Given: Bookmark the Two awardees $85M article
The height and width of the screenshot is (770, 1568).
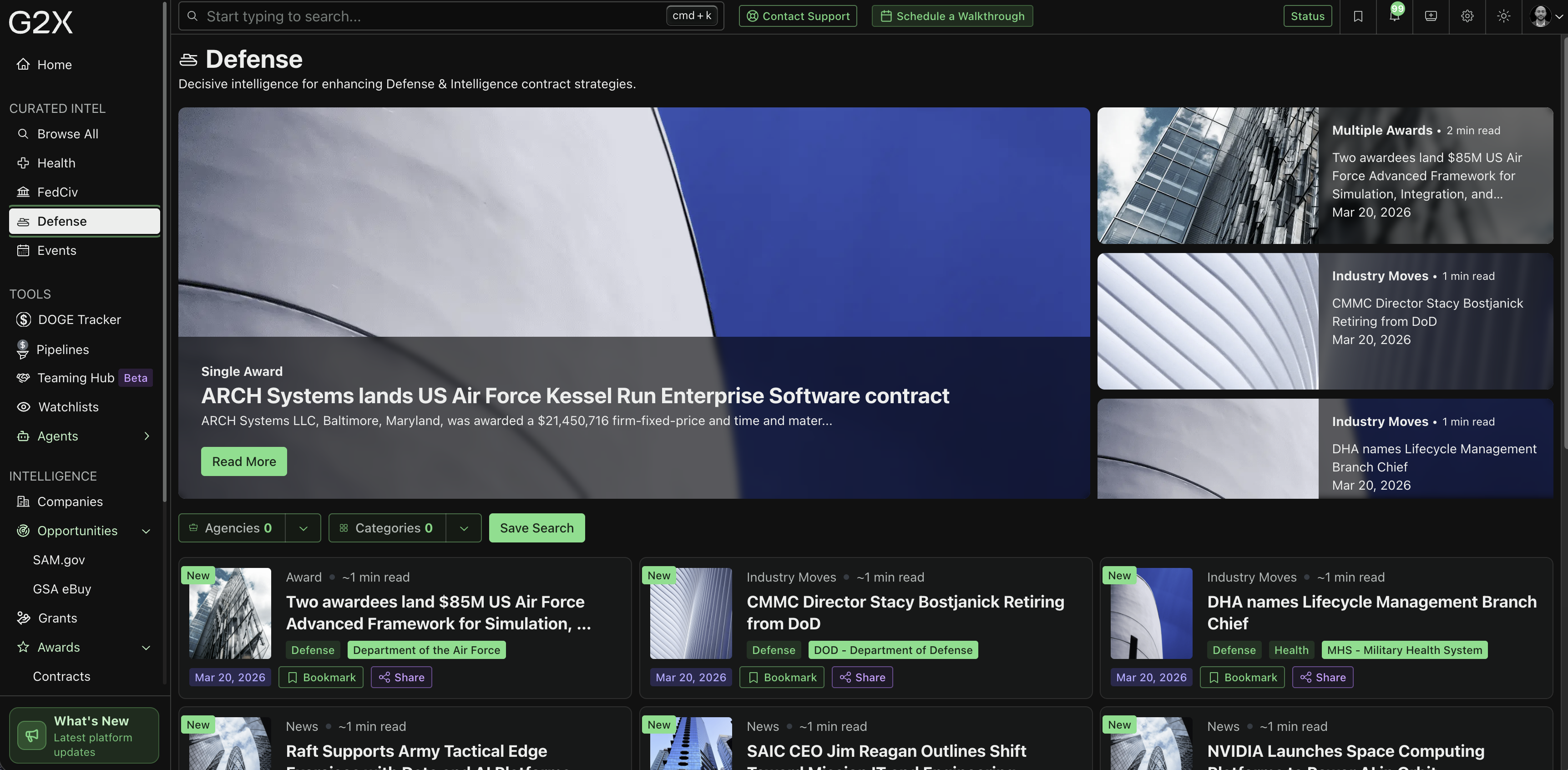Looking at the screenshot, I should point(321,678).
